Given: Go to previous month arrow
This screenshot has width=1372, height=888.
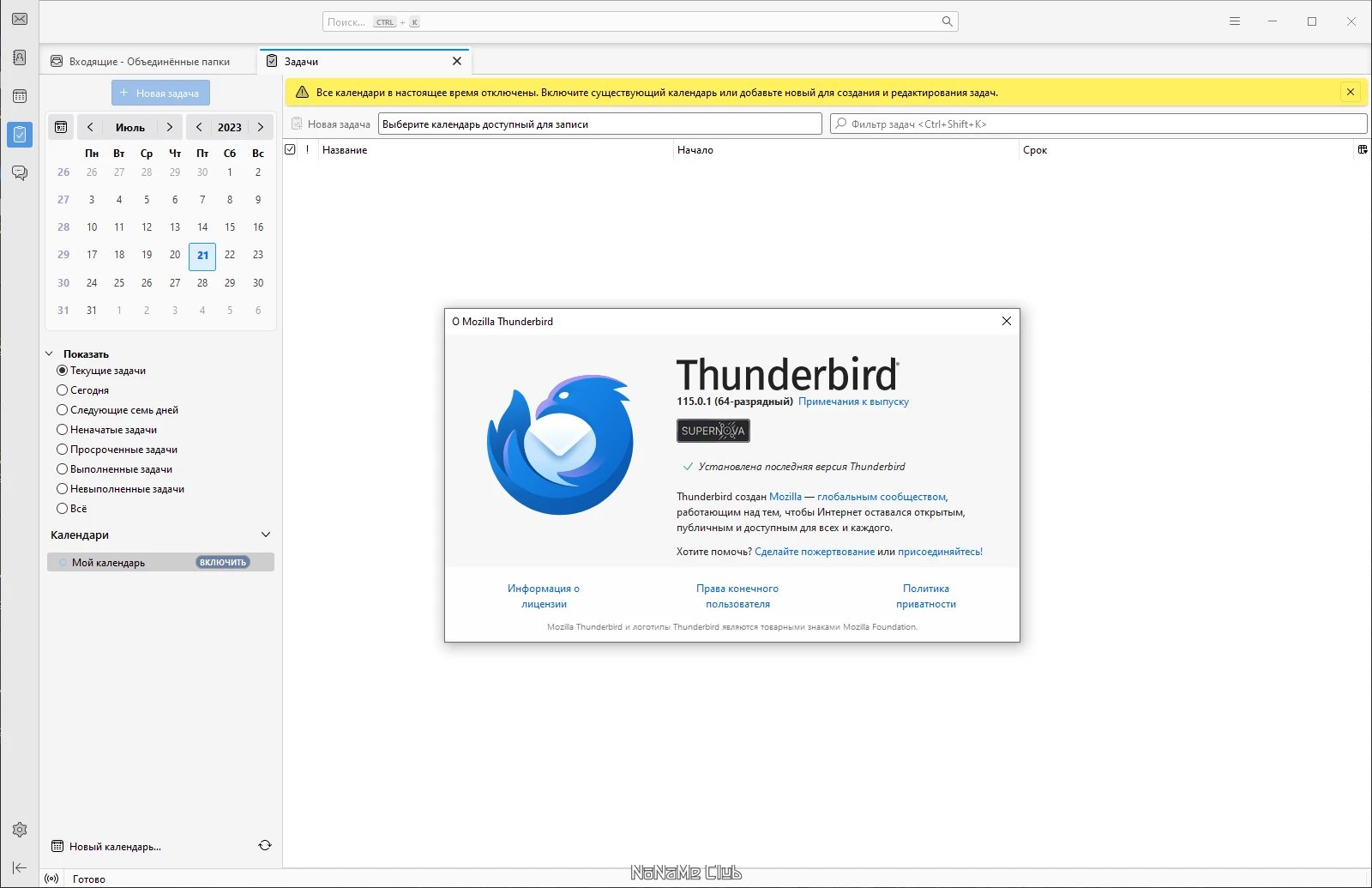Looking at the screenshot, I should [90, 127].
